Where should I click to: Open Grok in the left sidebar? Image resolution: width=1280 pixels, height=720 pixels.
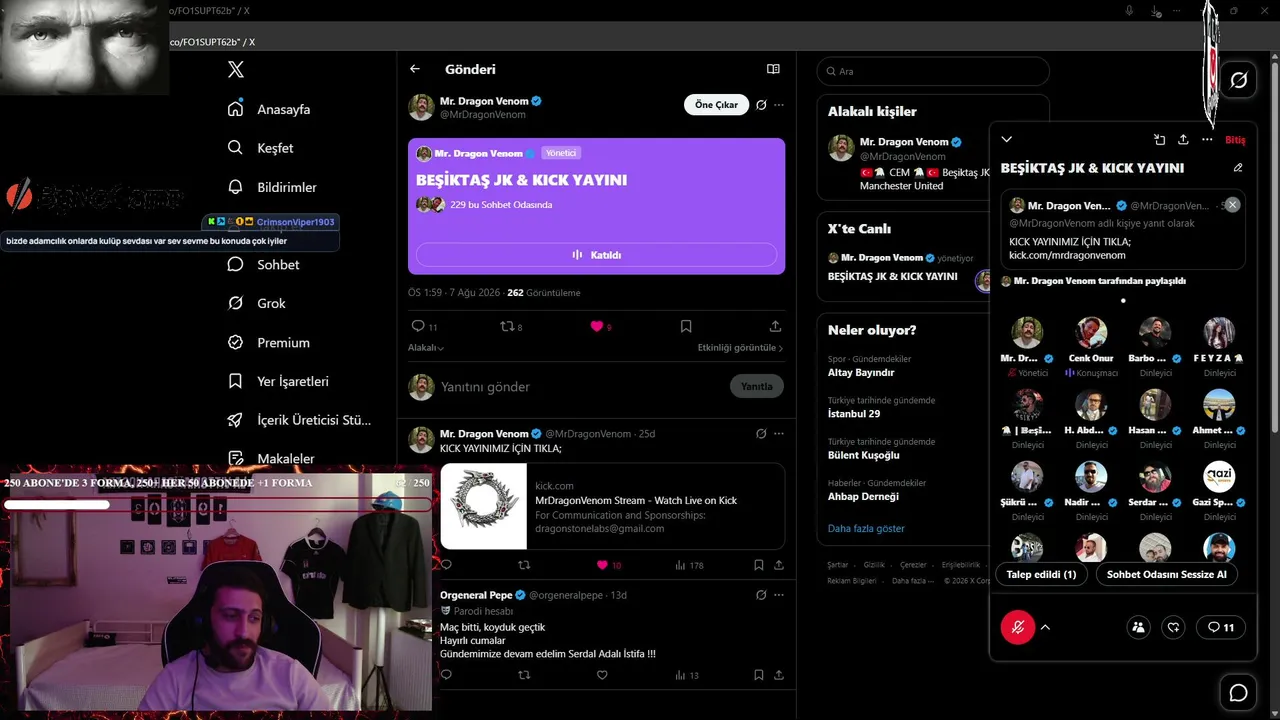coord(257,304)
